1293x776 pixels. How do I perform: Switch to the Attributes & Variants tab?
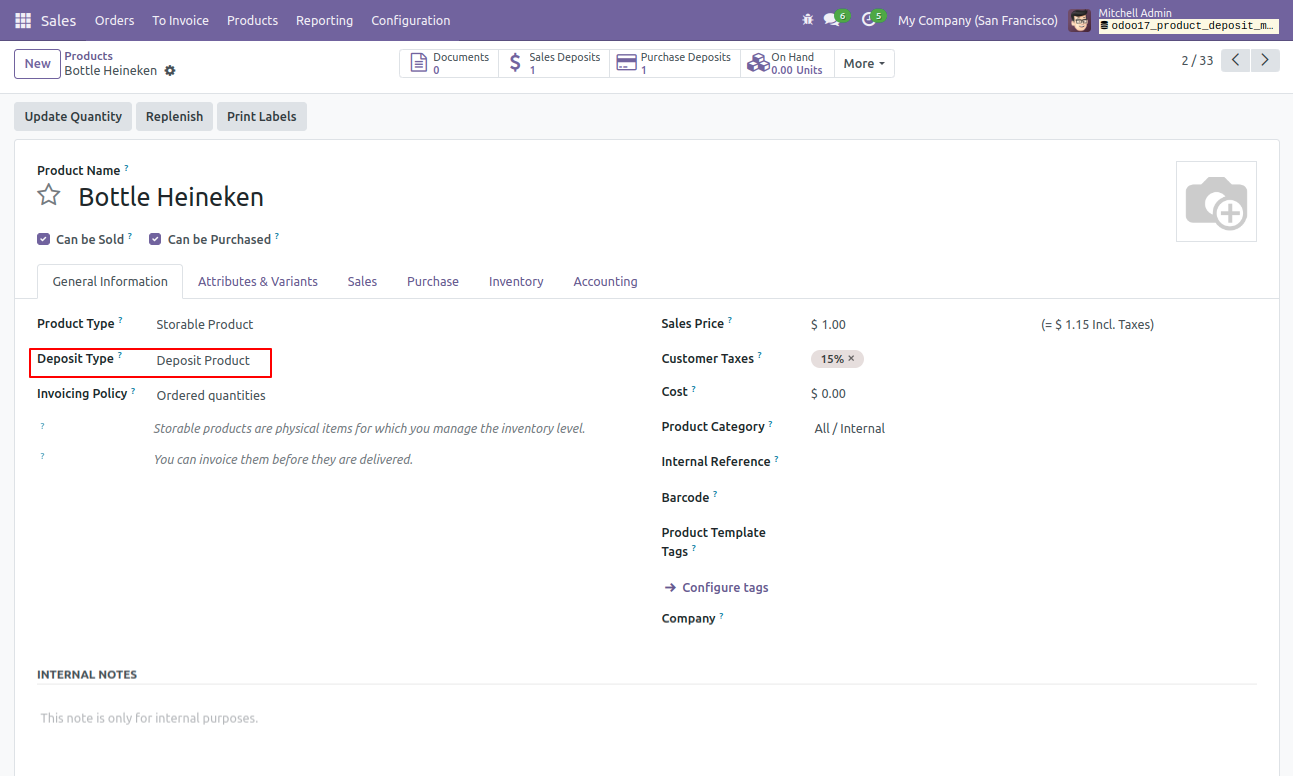click(x=258, y=282)
